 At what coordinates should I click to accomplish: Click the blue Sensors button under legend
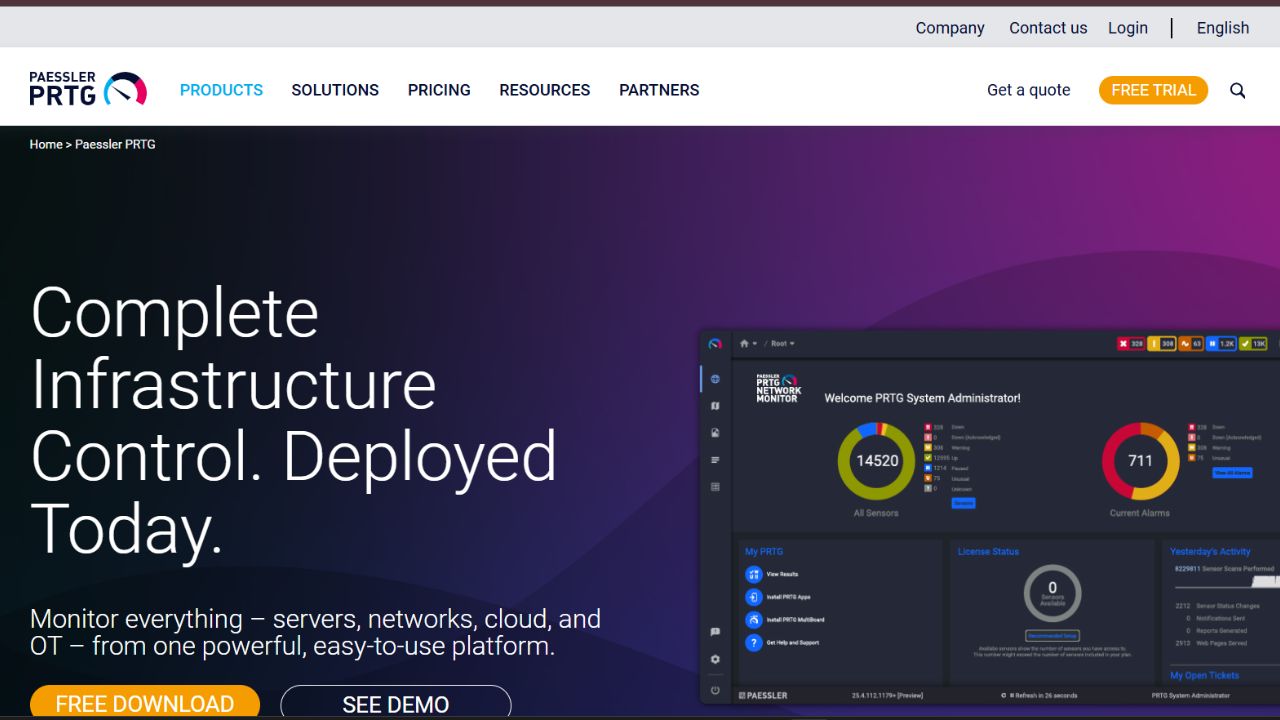click(963, 503)
